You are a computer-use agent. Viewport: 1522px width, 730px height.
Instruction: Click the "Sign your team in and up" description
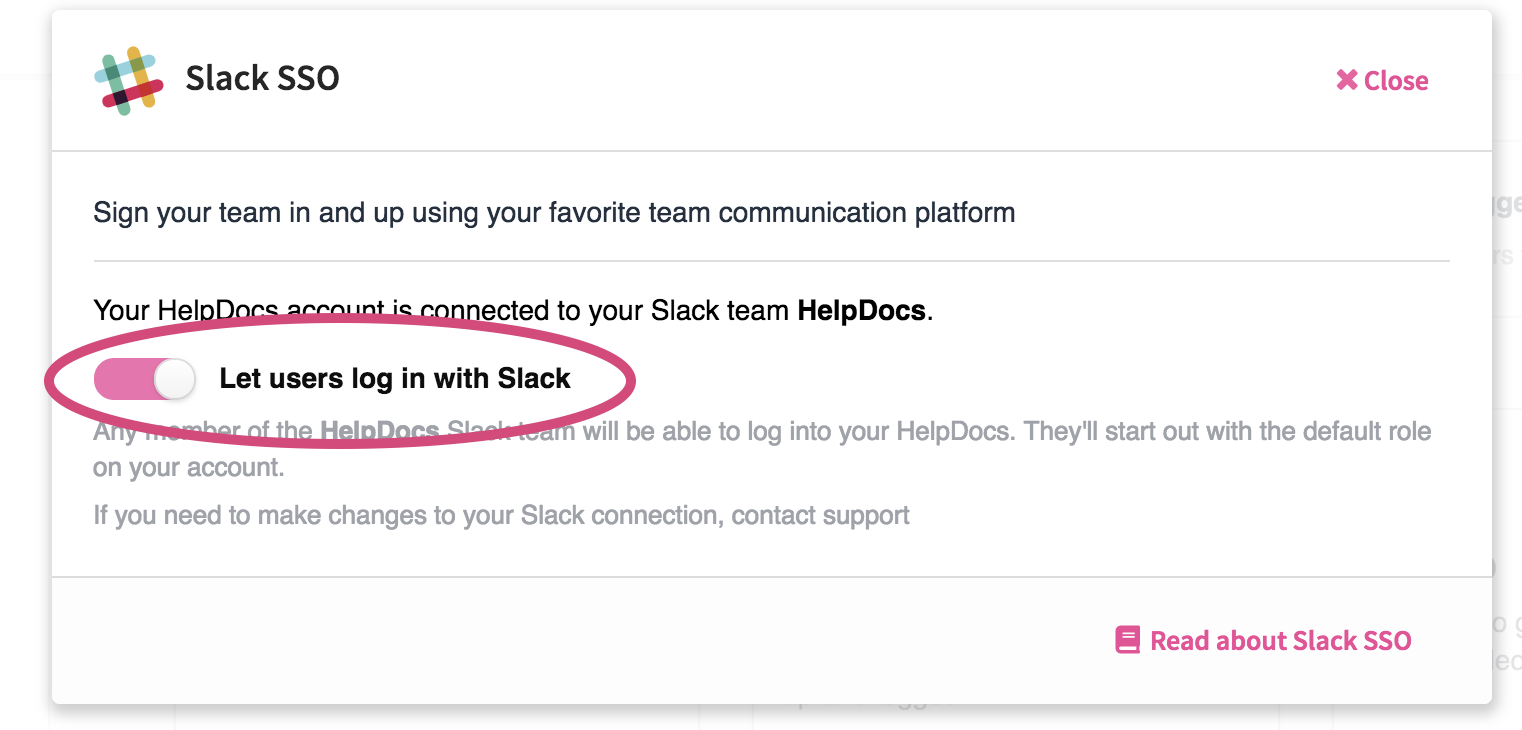pyautogui.click(x=554, y=213)
